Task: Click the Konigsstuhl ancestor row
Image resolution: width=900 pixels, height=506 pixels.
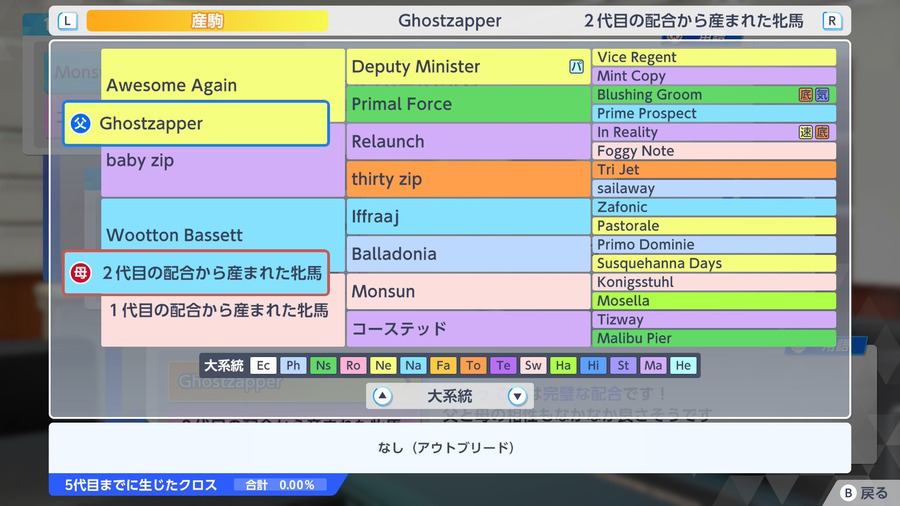Action: [714, 282]
